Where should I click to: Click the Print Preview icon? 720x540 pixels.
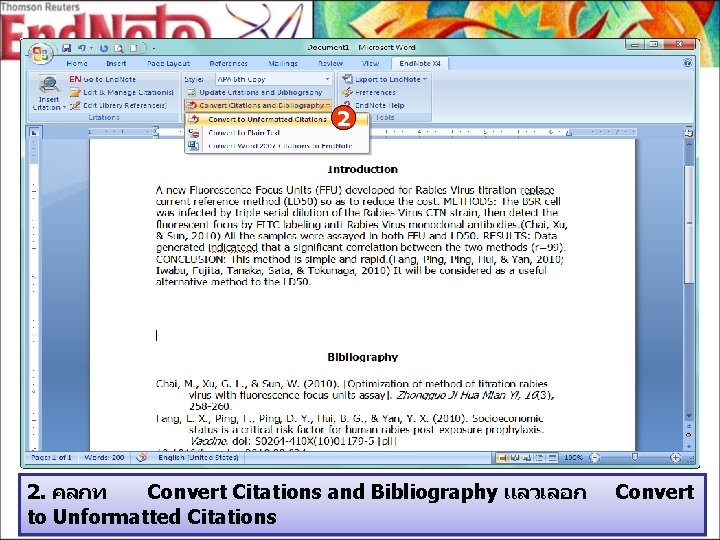pyautogui.click(x=118, y=48)
